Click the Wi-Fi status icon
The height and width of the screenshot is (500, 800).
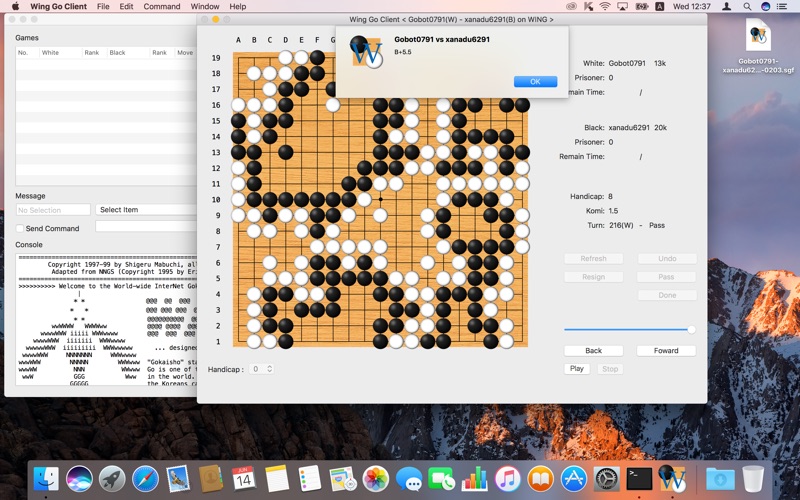605,7
